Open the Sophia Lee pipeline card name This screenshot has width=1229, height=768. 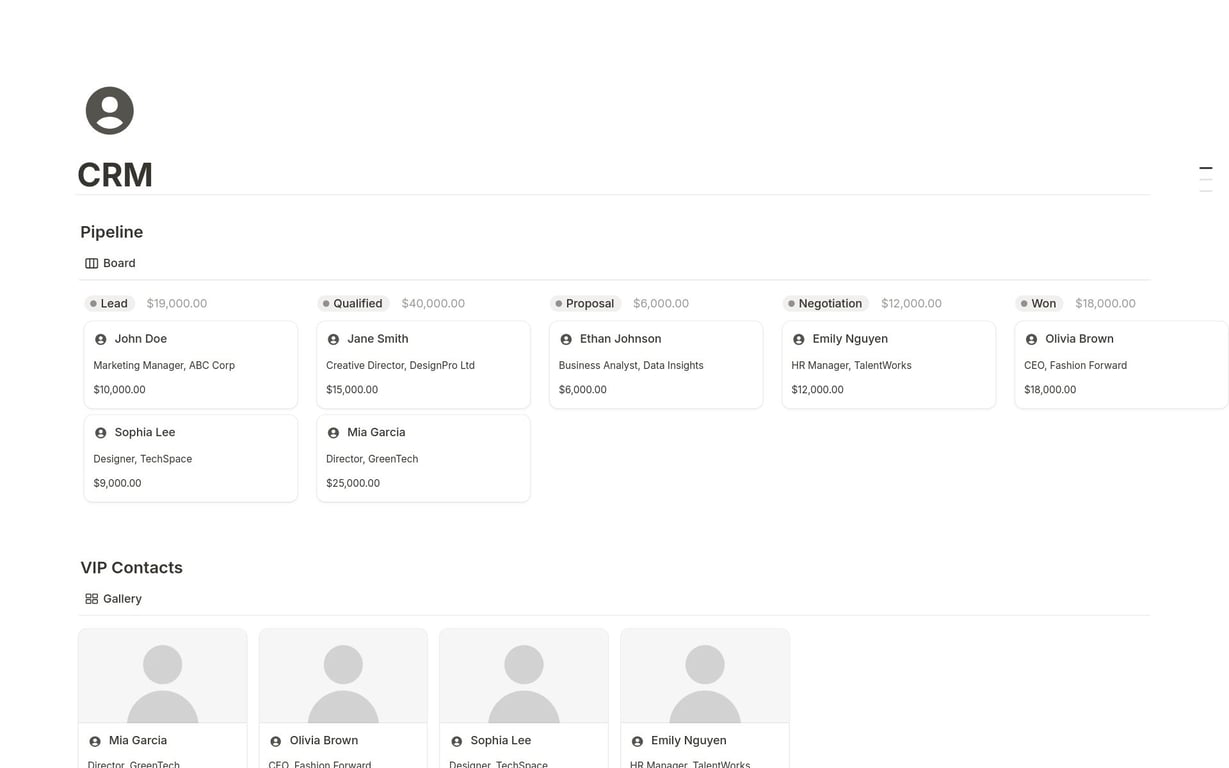point(145,433)
